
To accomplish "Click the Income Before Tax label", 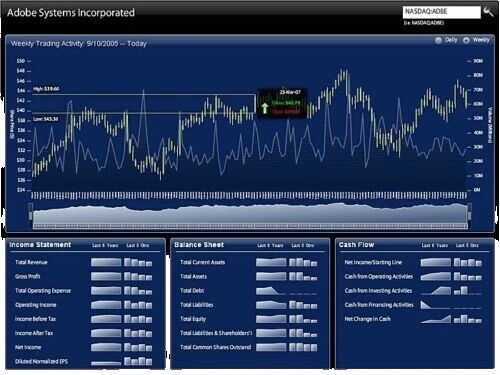I will (x=35, y=319).
